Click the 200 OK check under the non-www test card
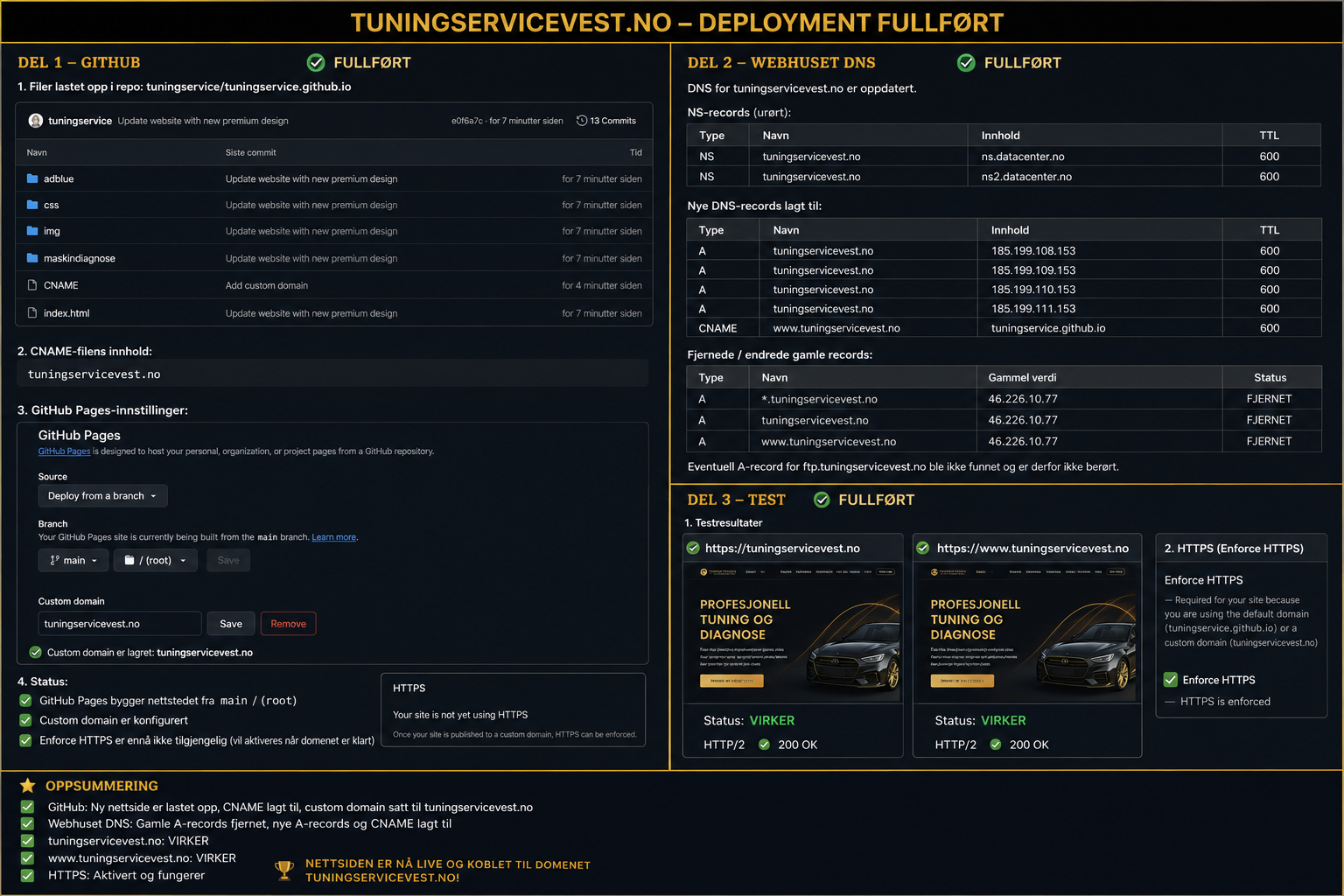The height and width of the screenshot is (896, 1344). [x=764, y=745]
